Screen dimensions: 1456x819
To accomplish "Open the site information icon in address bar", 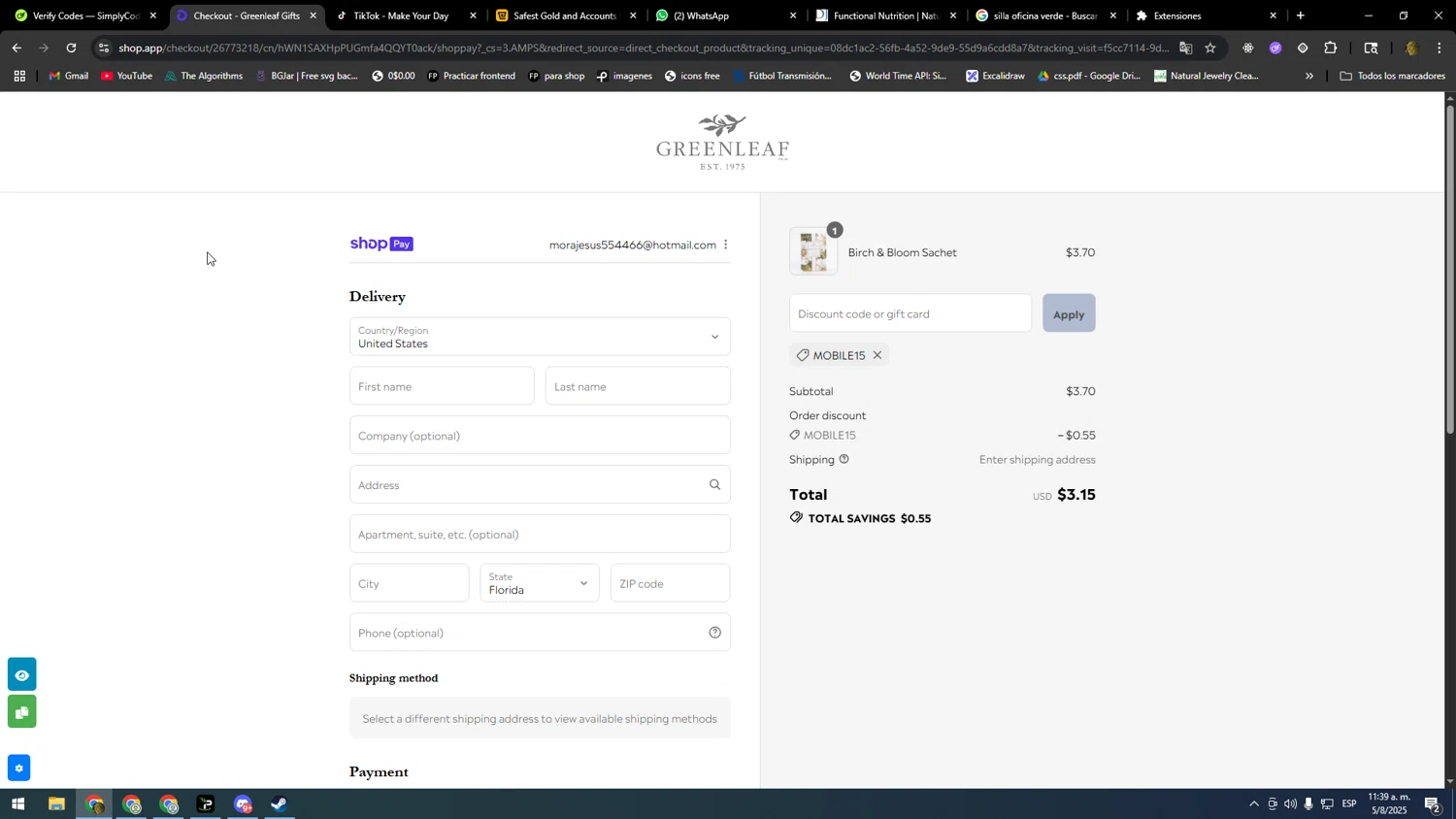I will click(104, 48).
